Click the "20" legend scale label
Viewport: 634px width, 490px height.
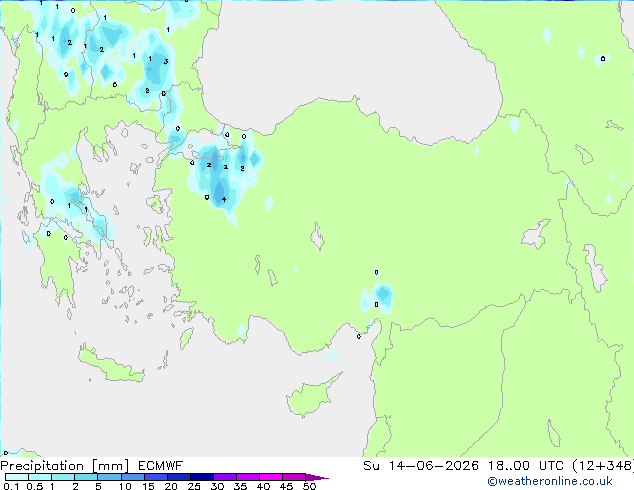171,486
